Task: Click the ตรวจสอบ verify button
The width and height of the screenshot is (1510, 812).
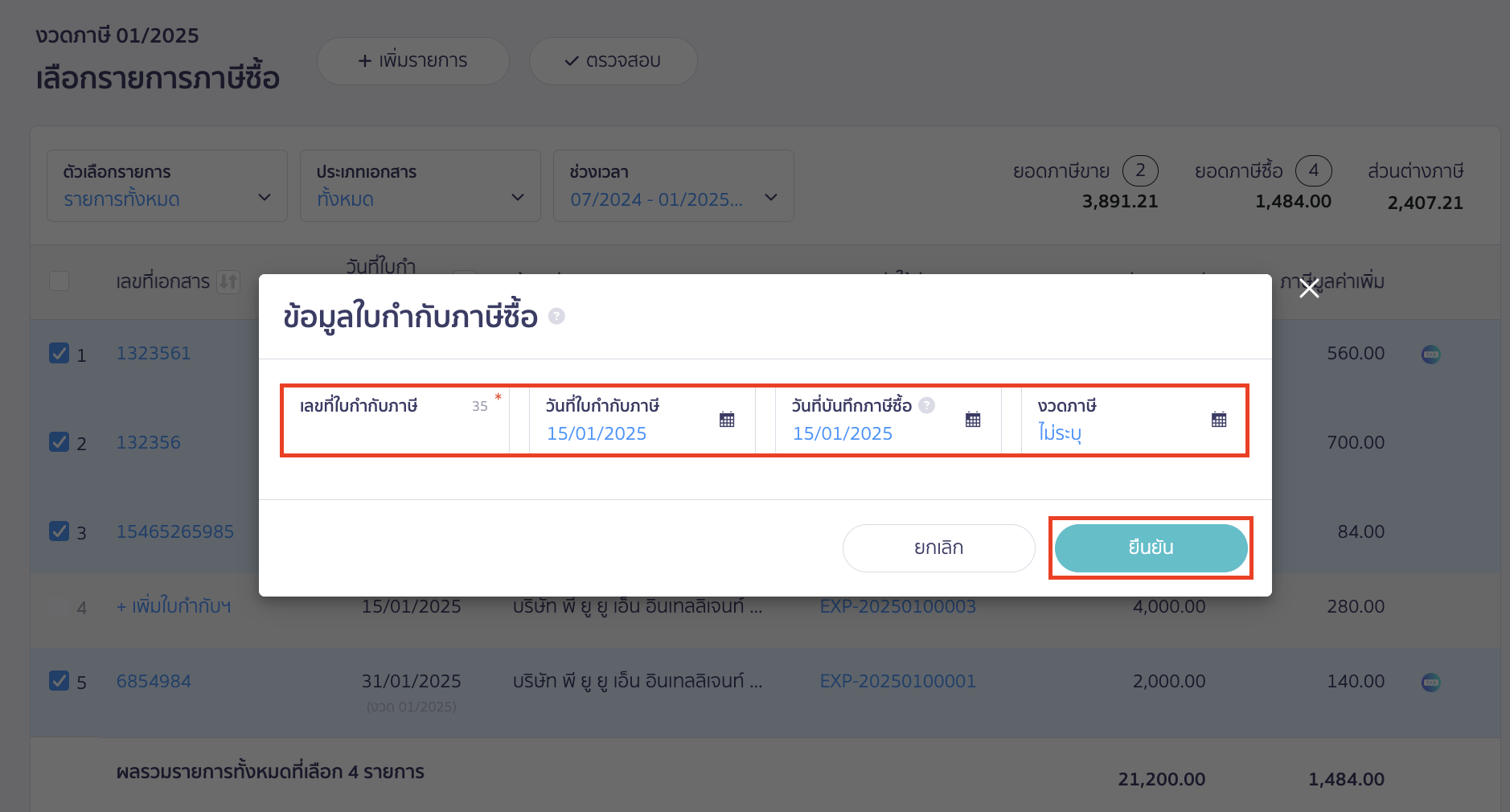Action: [613, 60]
